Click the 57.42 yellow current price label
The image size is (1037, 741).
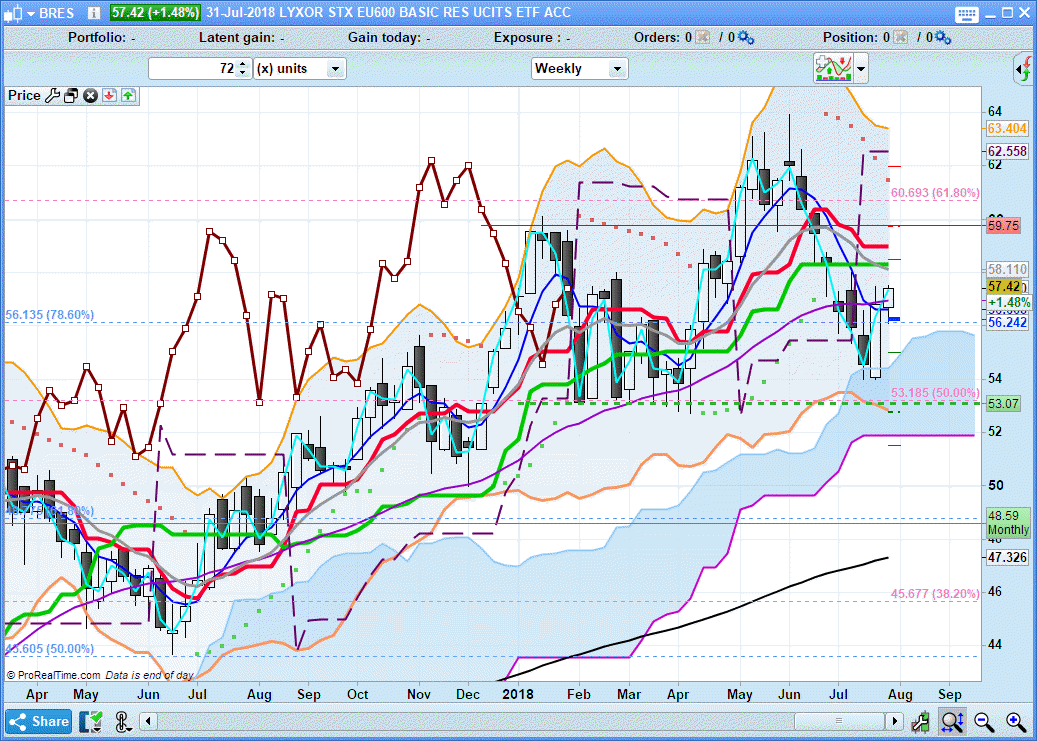pyautogui.click(x=1004, y=286)
